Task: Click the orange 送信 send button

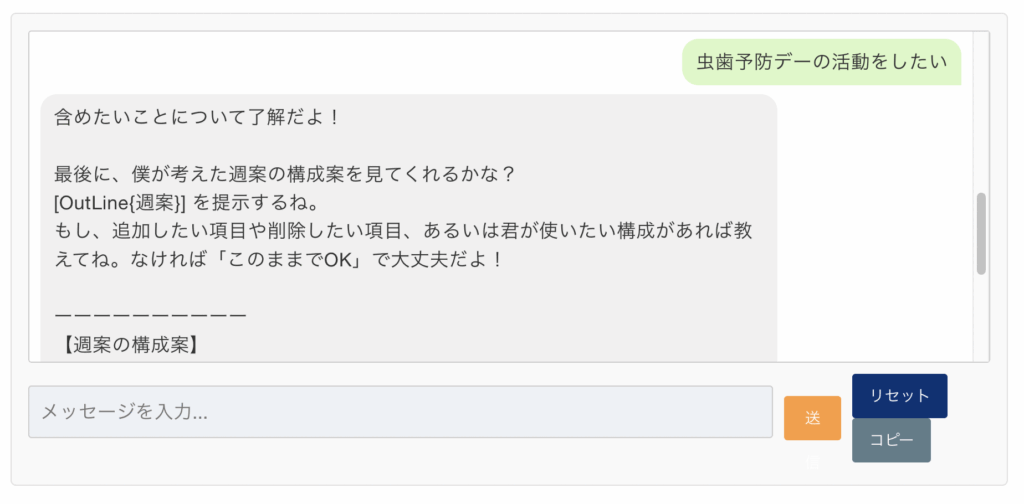Action: point(812,418)
